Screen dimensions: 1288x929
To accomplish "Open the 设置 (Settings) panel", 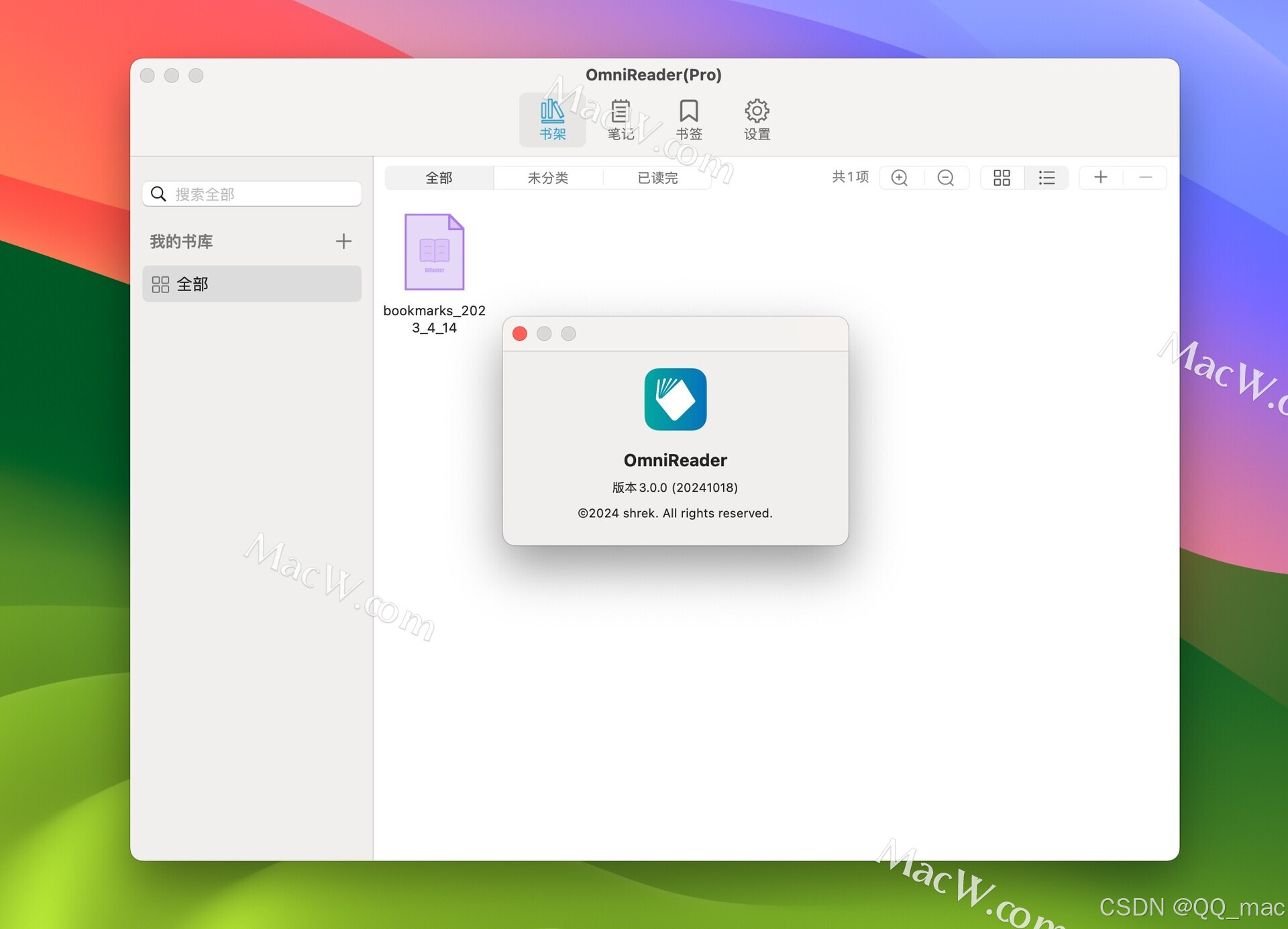I will 758,118.
